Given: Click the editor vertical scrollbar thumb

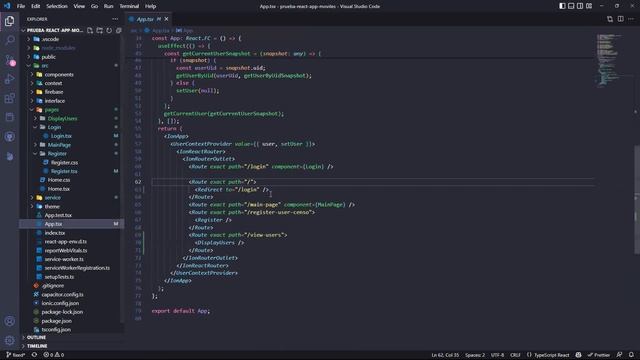Looking at the screenshot, I should point(637,200).
